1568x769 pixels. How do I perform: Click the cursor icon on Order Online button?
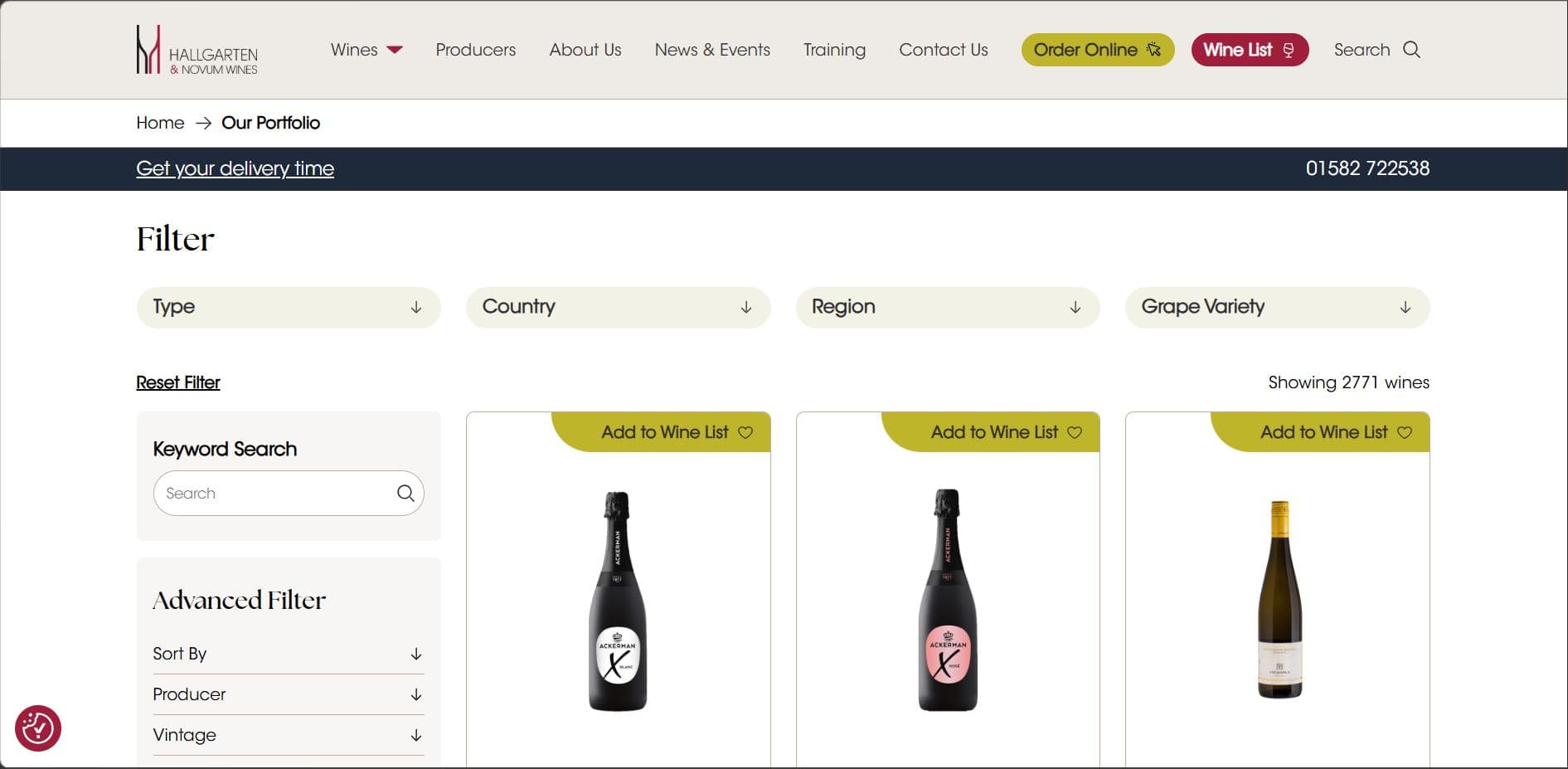coord(1153,50)
